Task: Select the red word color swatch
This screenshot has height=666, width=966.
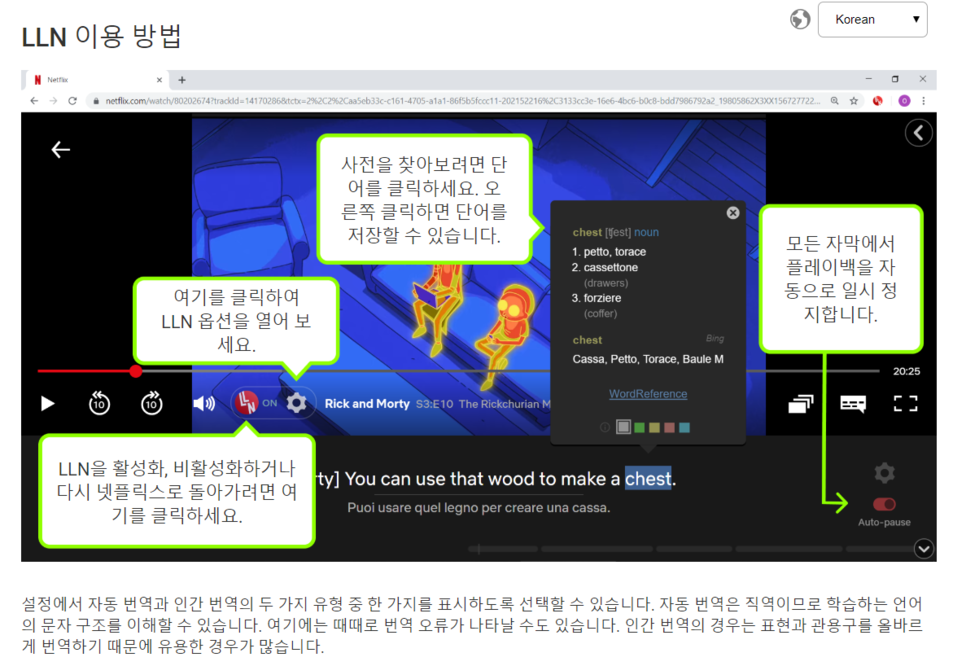Action: (x=669, y=427)
